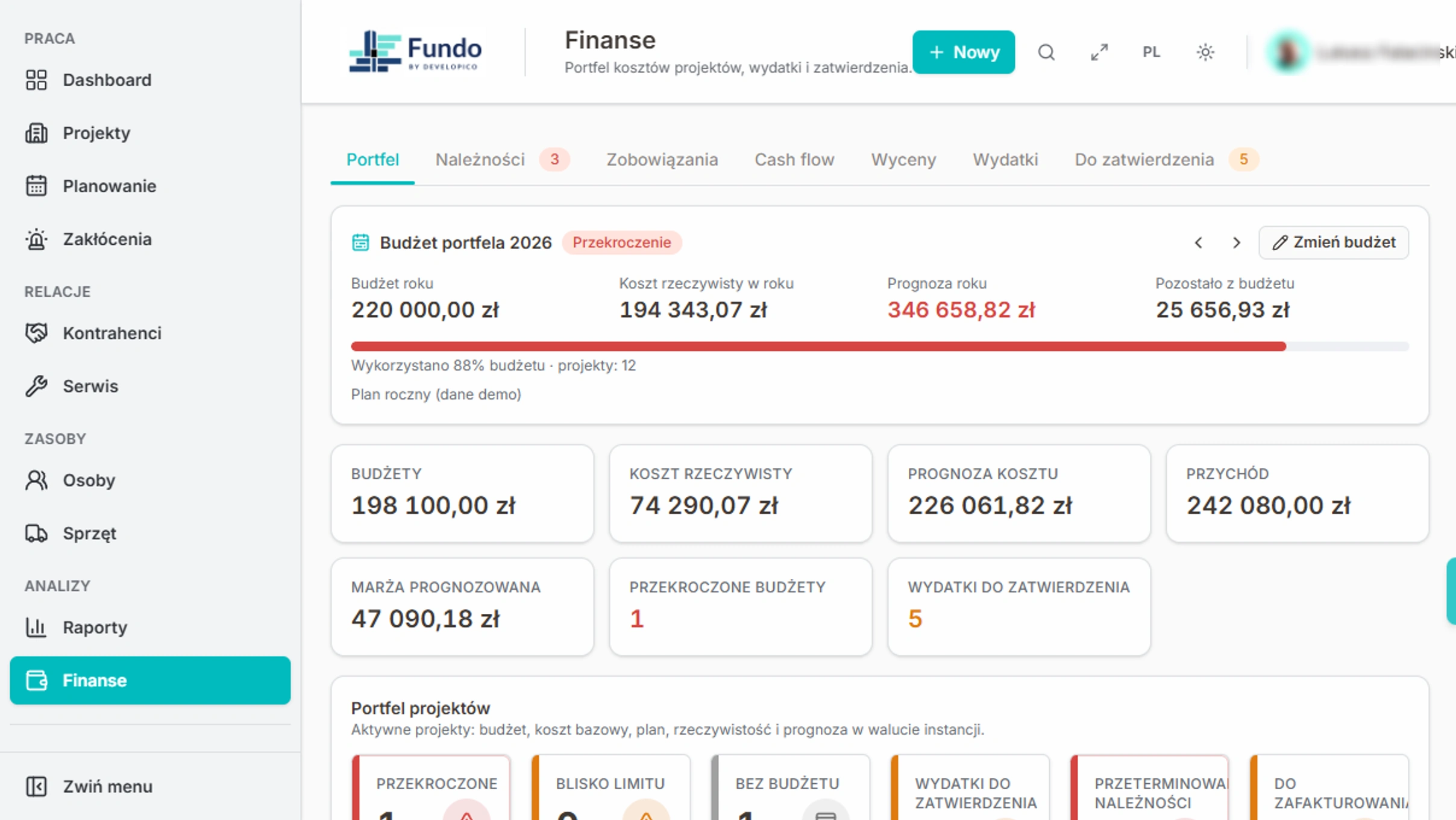Open the user avatar profile
Viewport: 1456px width, 820px height.
pos(1288,52)
